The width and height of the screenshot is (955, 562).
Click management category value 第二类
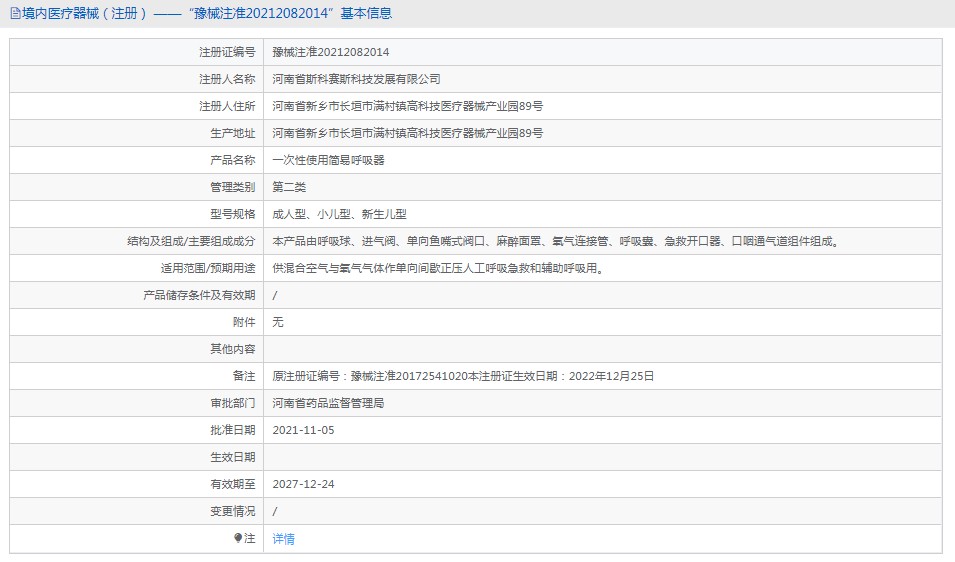289,187
